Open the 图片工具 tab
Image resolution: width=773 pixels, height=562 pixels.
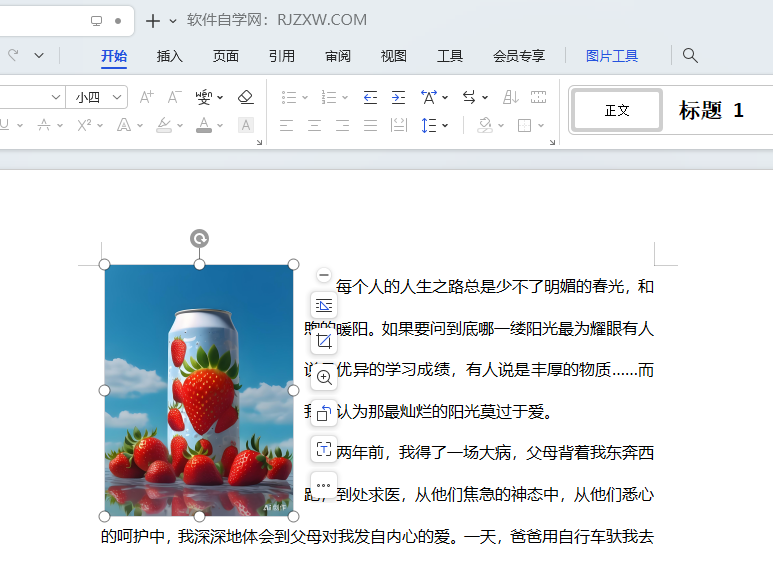[612, 56]
